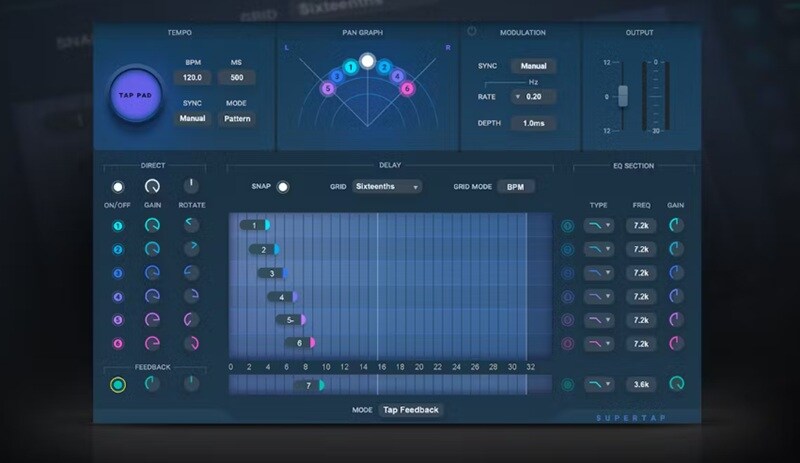Toggle tap 4 on/off button
The image size is (800, 463).
118,297
